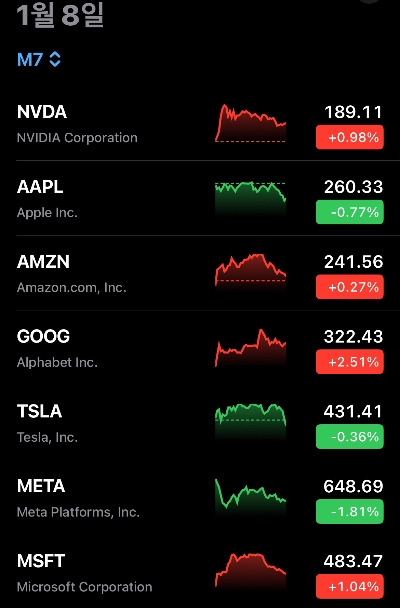The width and height of the screenshot is (400, 608).
Task: Select the Apple Inc. row
Action: point(200,198)
